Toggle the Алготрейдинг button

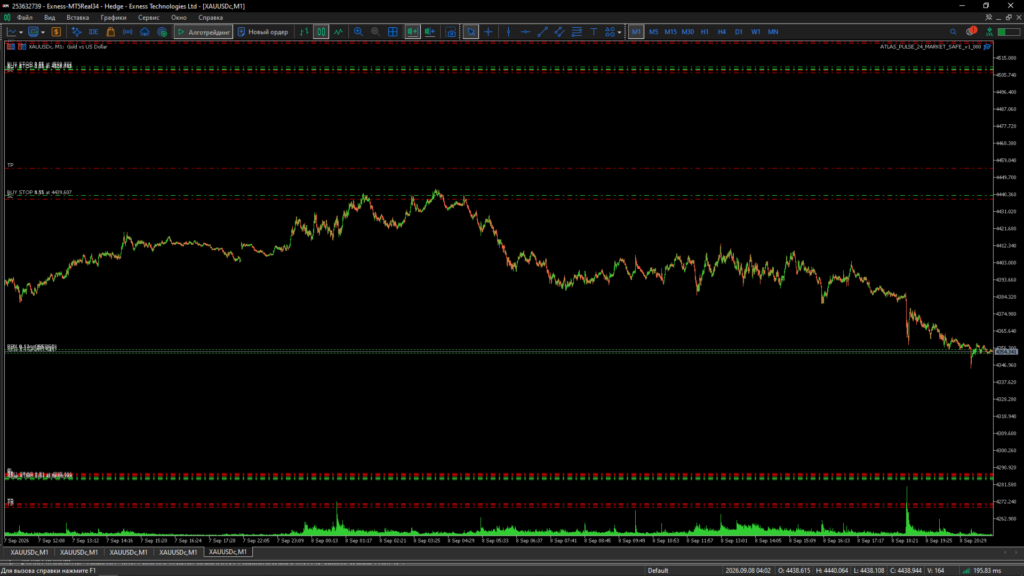[x=203, y=32]
